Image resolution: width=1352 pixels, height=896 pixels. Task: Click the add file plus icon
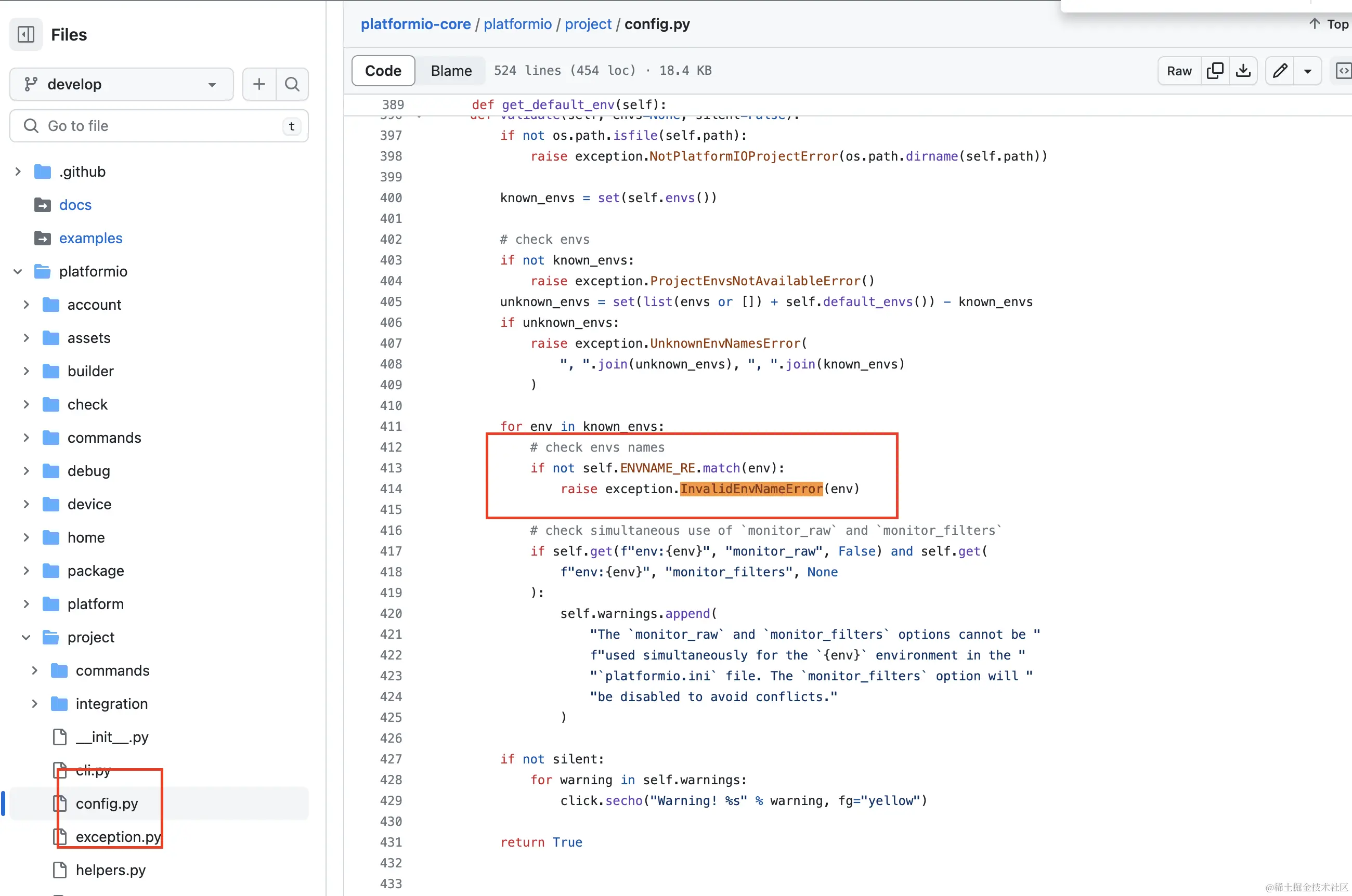(259, 84)
